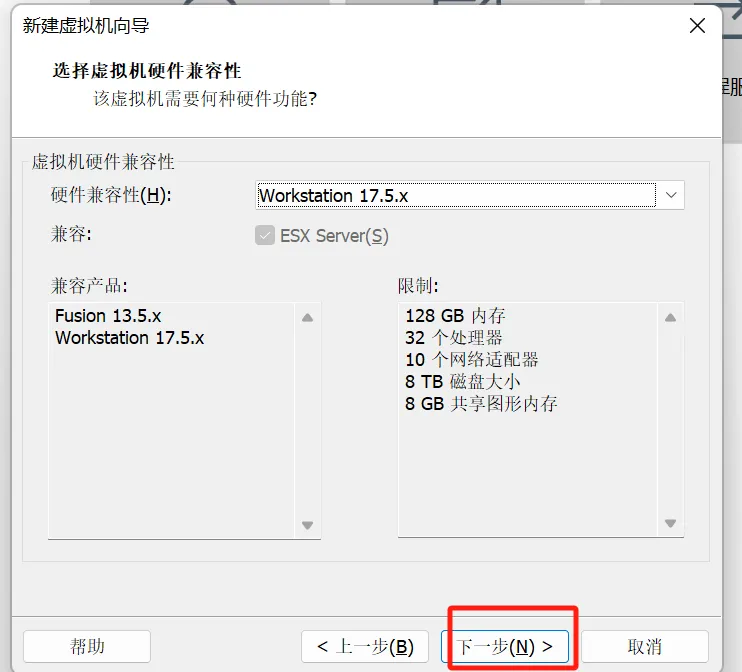Viewport: 742px width, 672px height.
Task: Select the 10 个网络适配器 limitation entry
Action: pyautogui.click(x=472, y=360)
